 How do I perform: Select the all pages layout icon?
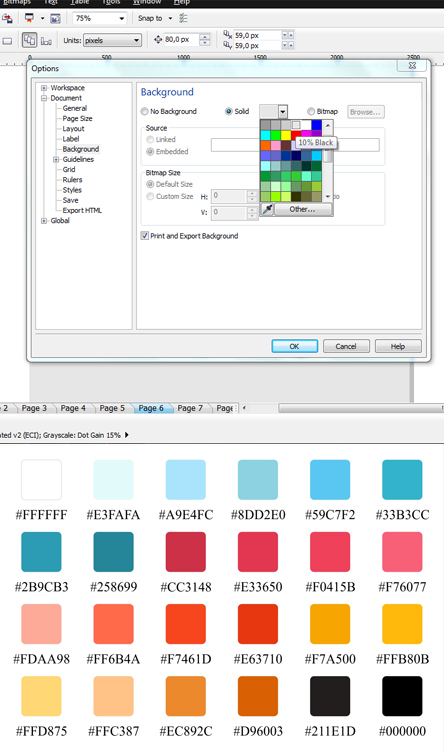point(29,40)
